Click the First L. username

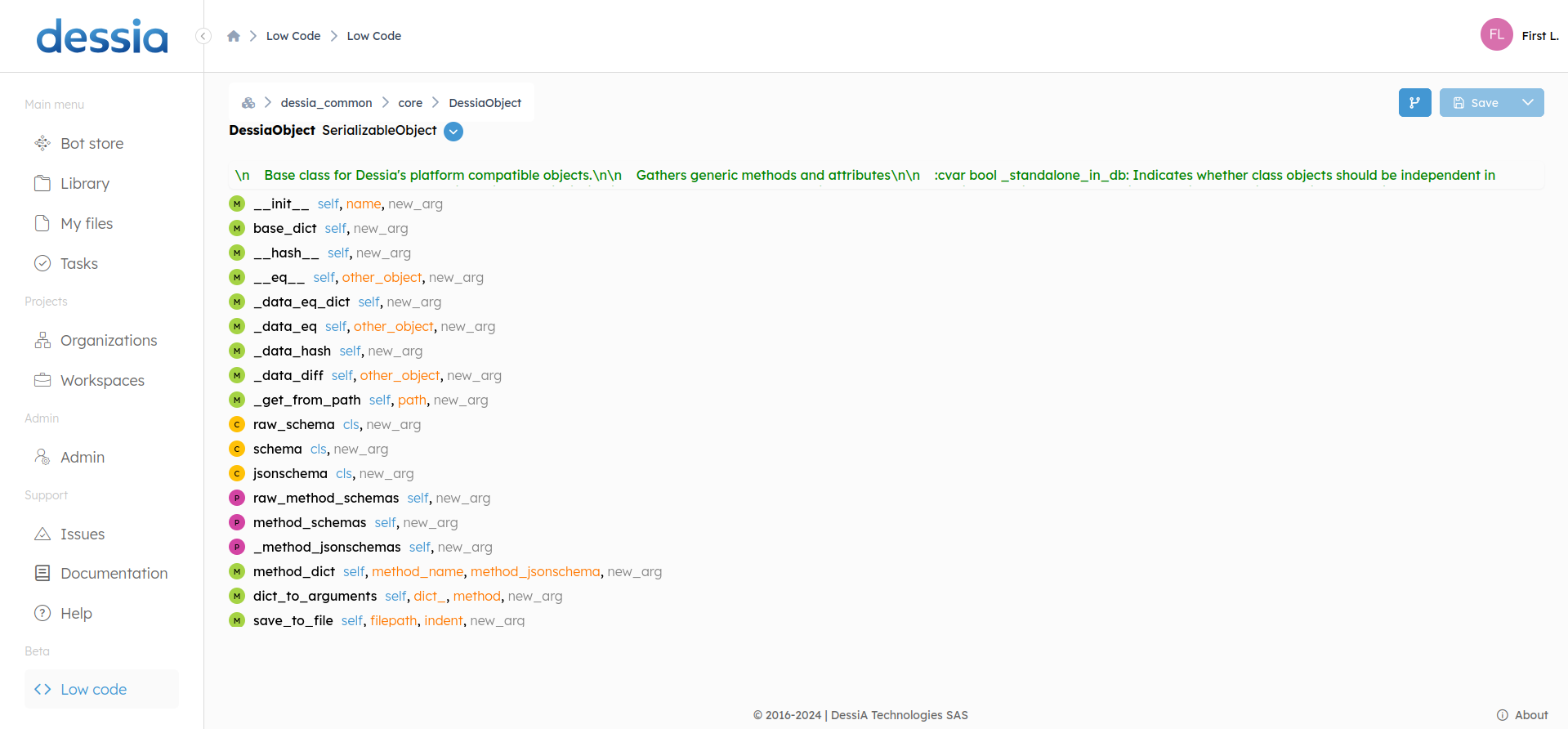coord(1540,36)
